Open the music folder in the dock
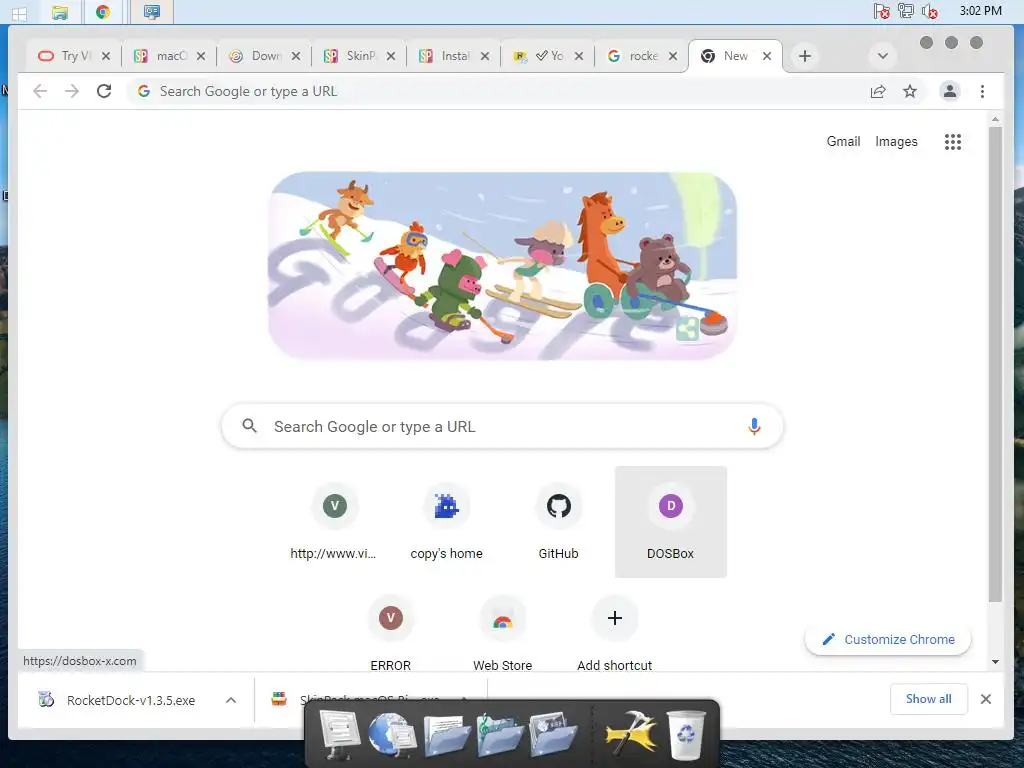Viewport: 1024px width, 768px height. (499, 735)
